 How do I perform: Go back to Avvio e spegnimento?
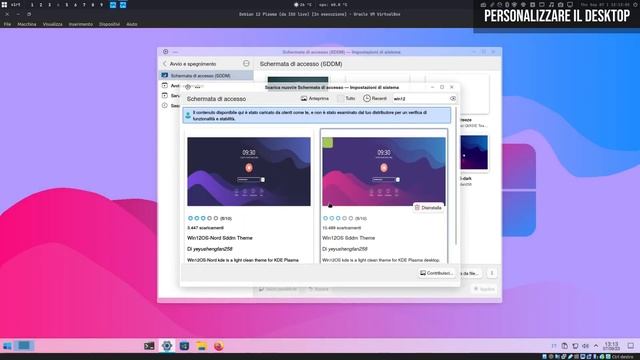pyautogui.click(x=189, y=64)
